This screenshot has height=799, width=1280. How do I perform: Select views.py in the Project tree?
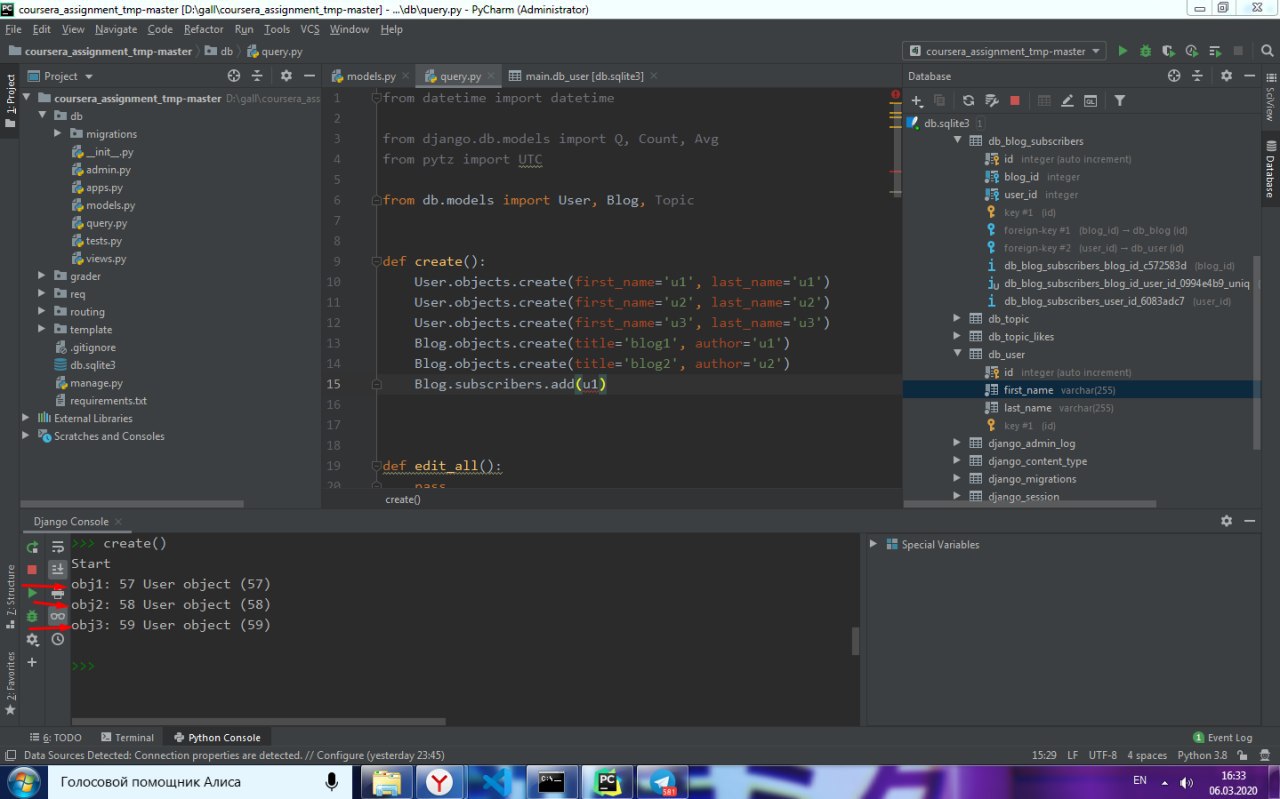tap(106, 258)
